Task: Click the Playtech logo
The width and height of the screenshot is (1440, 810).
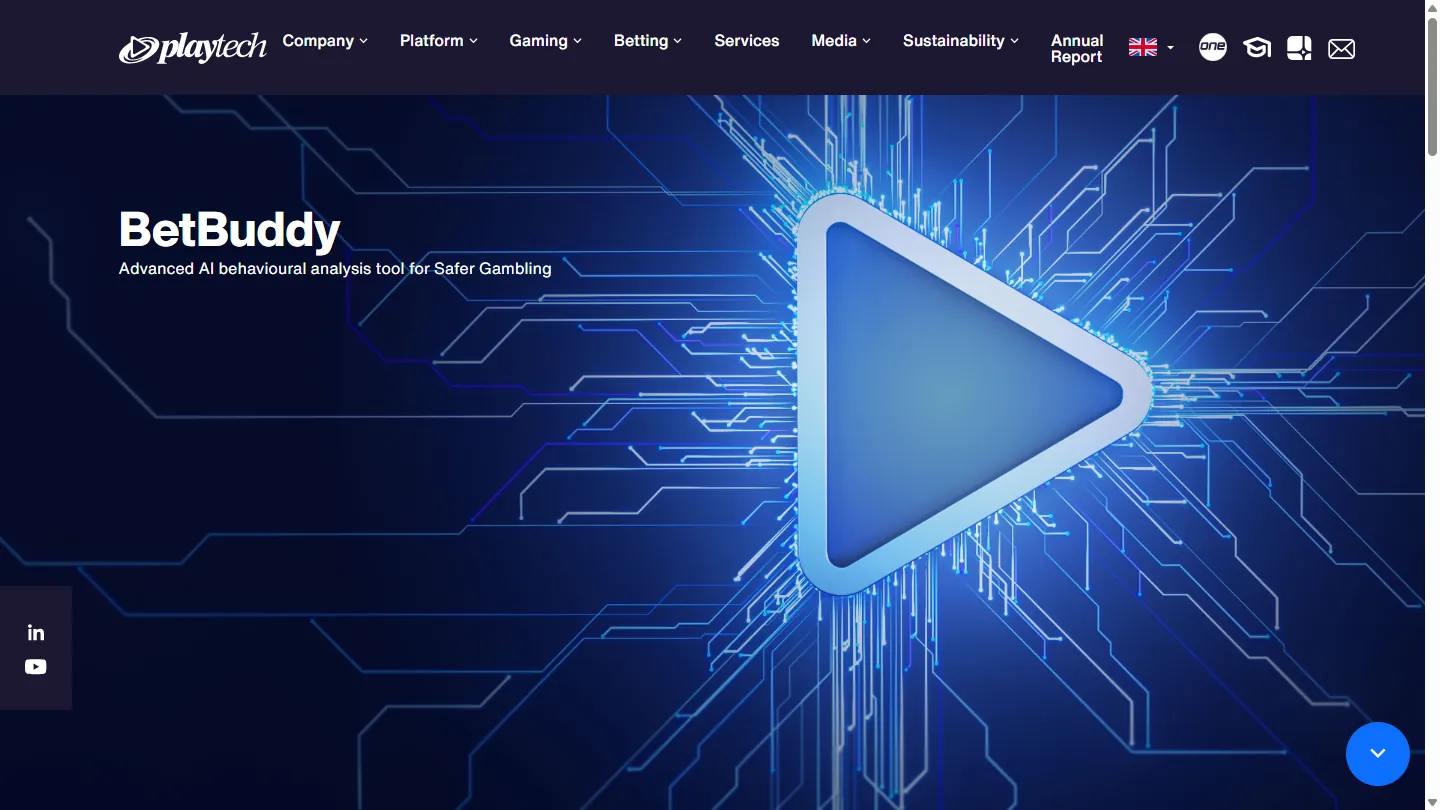Action: 193,47
